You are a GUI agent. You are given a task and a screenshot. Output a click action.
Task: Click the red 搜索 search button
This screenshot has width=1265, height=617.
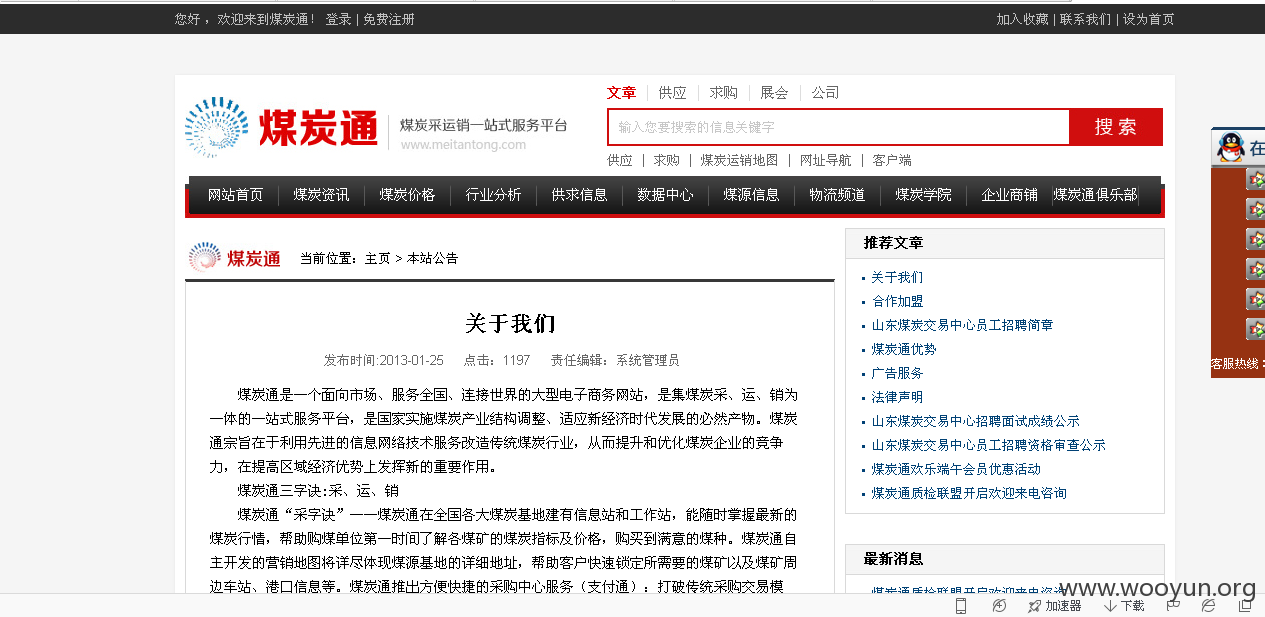[x=1116, y=127]
